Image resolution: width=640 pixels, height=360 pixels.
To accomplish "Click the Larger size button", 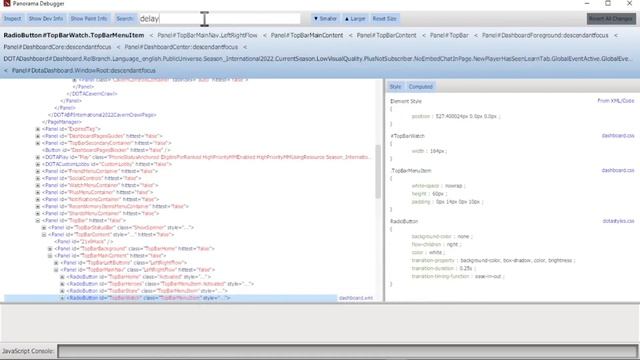I will (355, 19).
